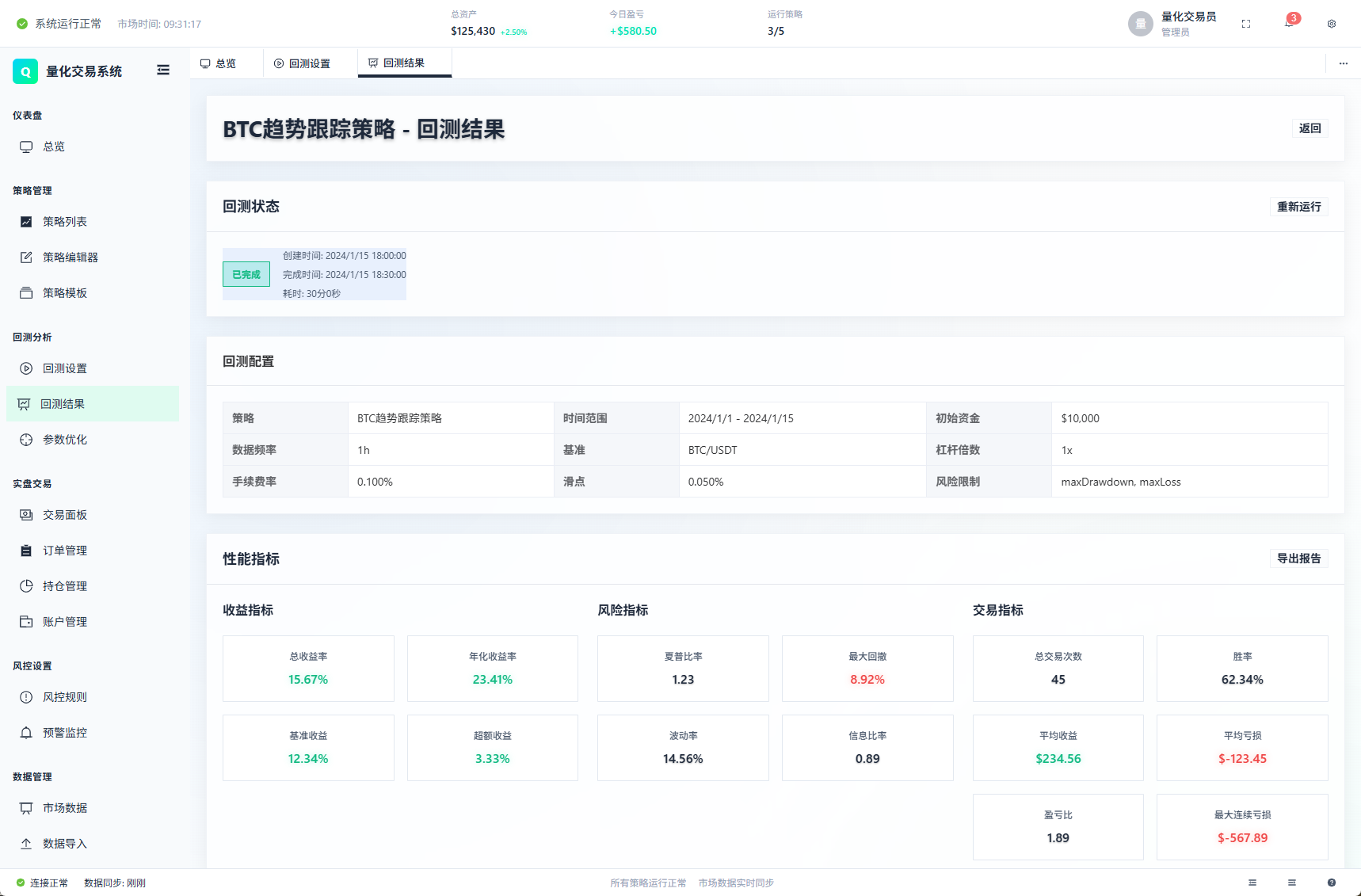This screenshot has width=1361, height=896.
Task: Click the 订单管理 clipboard icon
Action: tap(26, 551)
